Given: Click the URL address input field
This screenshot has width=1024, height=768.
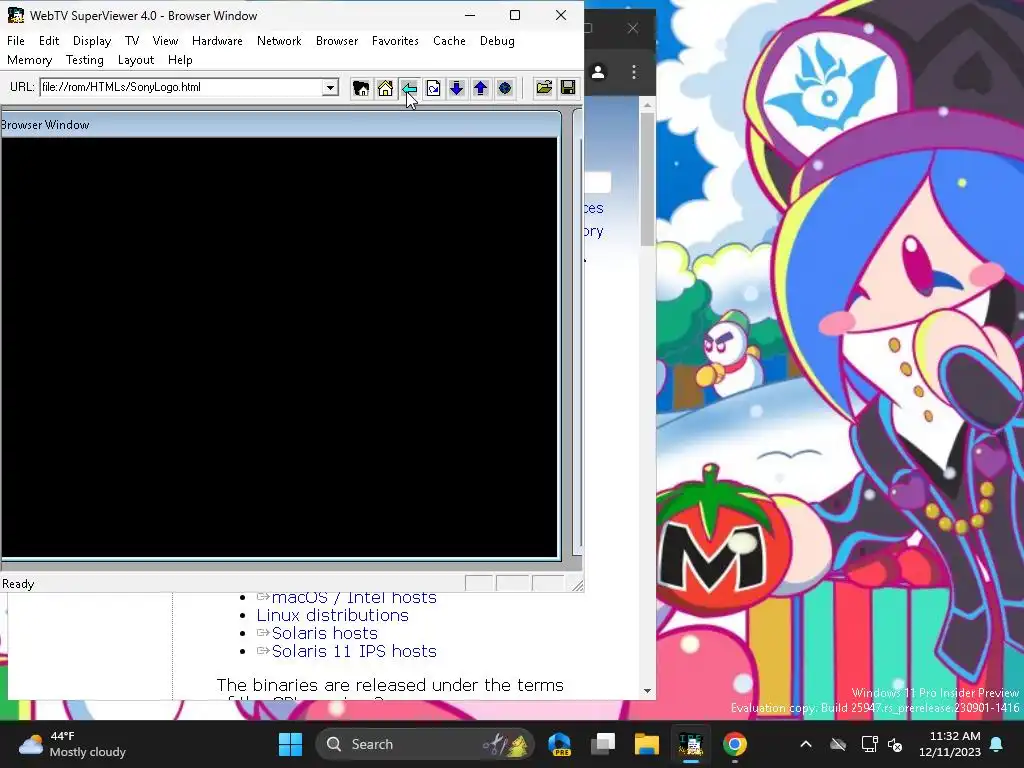Looking at the screenshot, I should point(182,87).
